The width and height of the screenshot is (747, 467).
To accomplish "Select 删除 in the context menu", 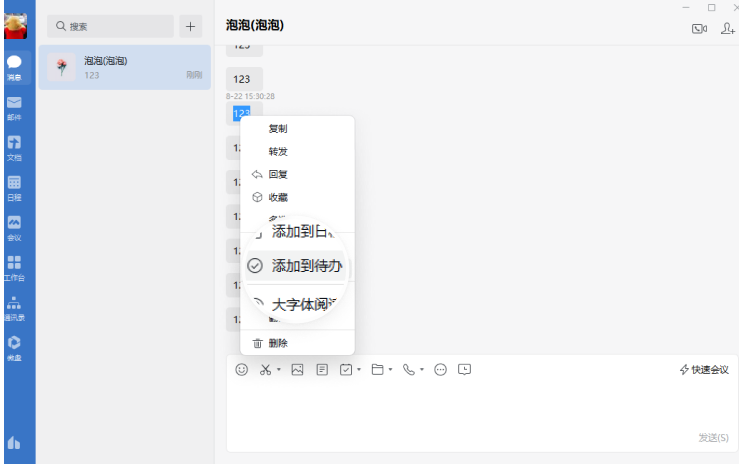I will pyautogui.click(x=278, y=343).
